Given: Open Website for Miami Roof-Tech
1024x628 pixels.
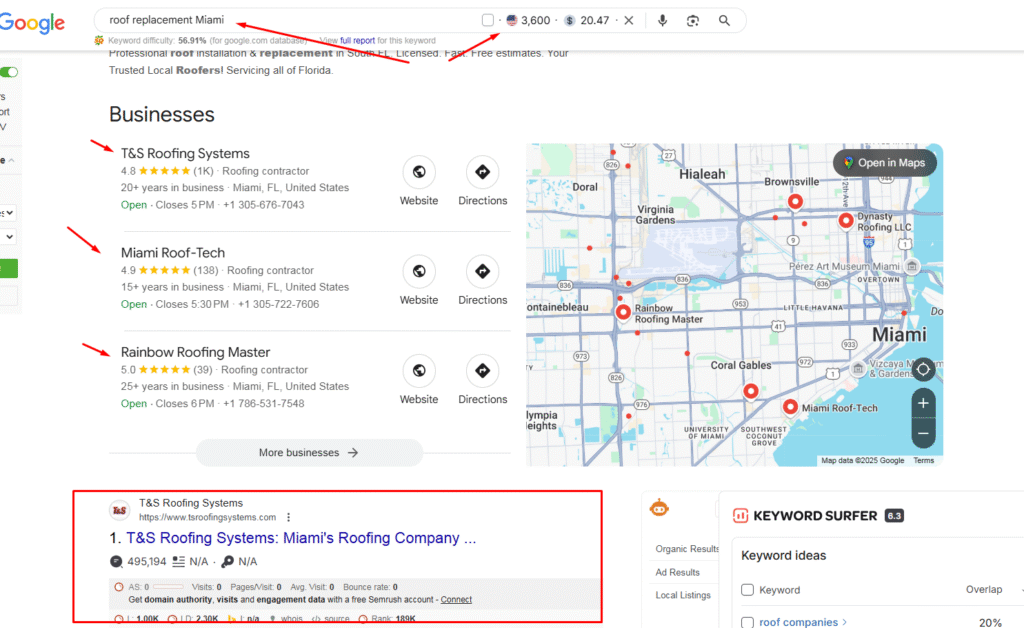Looking at the screenshot, I should pyautogui.click(x=419, y=281).
